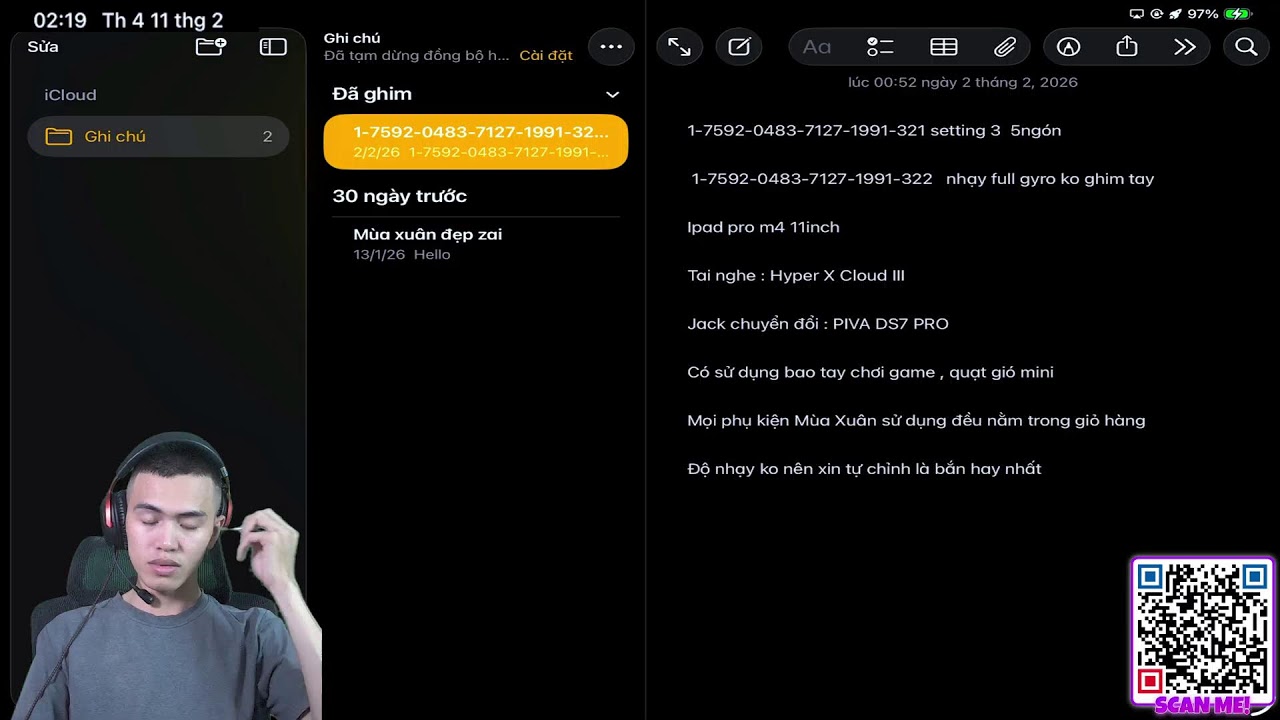Open the more options ellipsis button
Image resolution: width=1280 pixels, height=720 pixels.
pos(611,47)
